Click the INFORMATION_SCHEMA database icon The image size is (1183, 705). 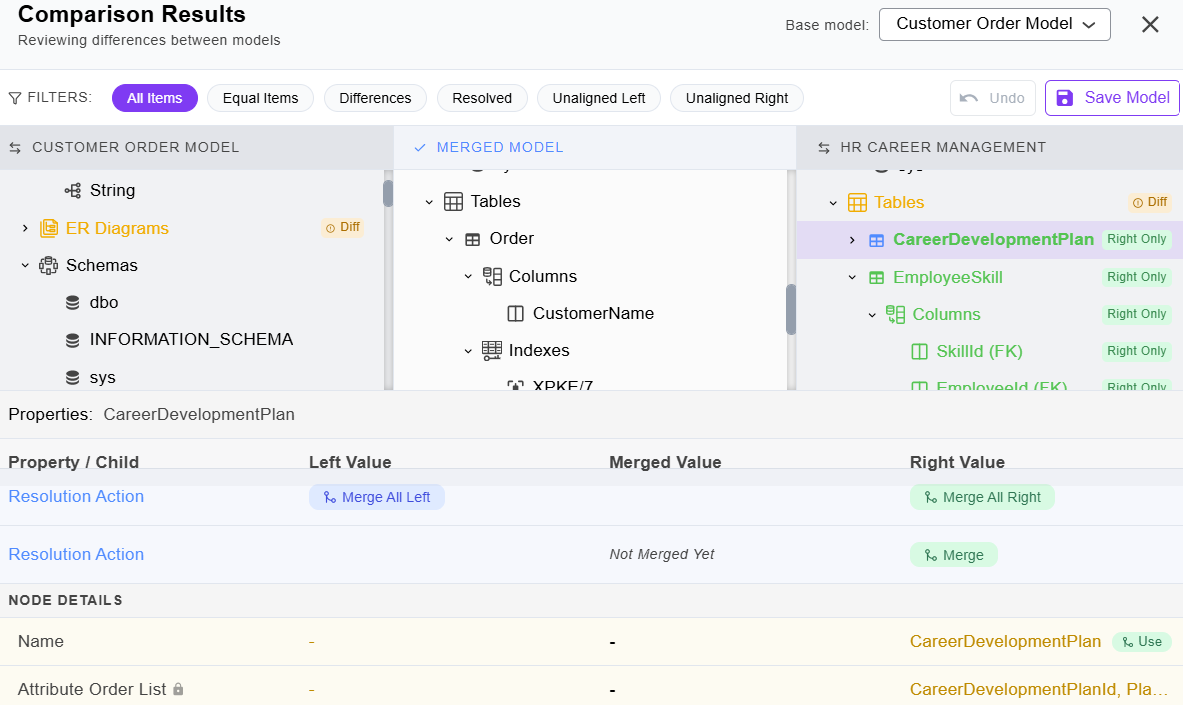[x=72, y=340]
